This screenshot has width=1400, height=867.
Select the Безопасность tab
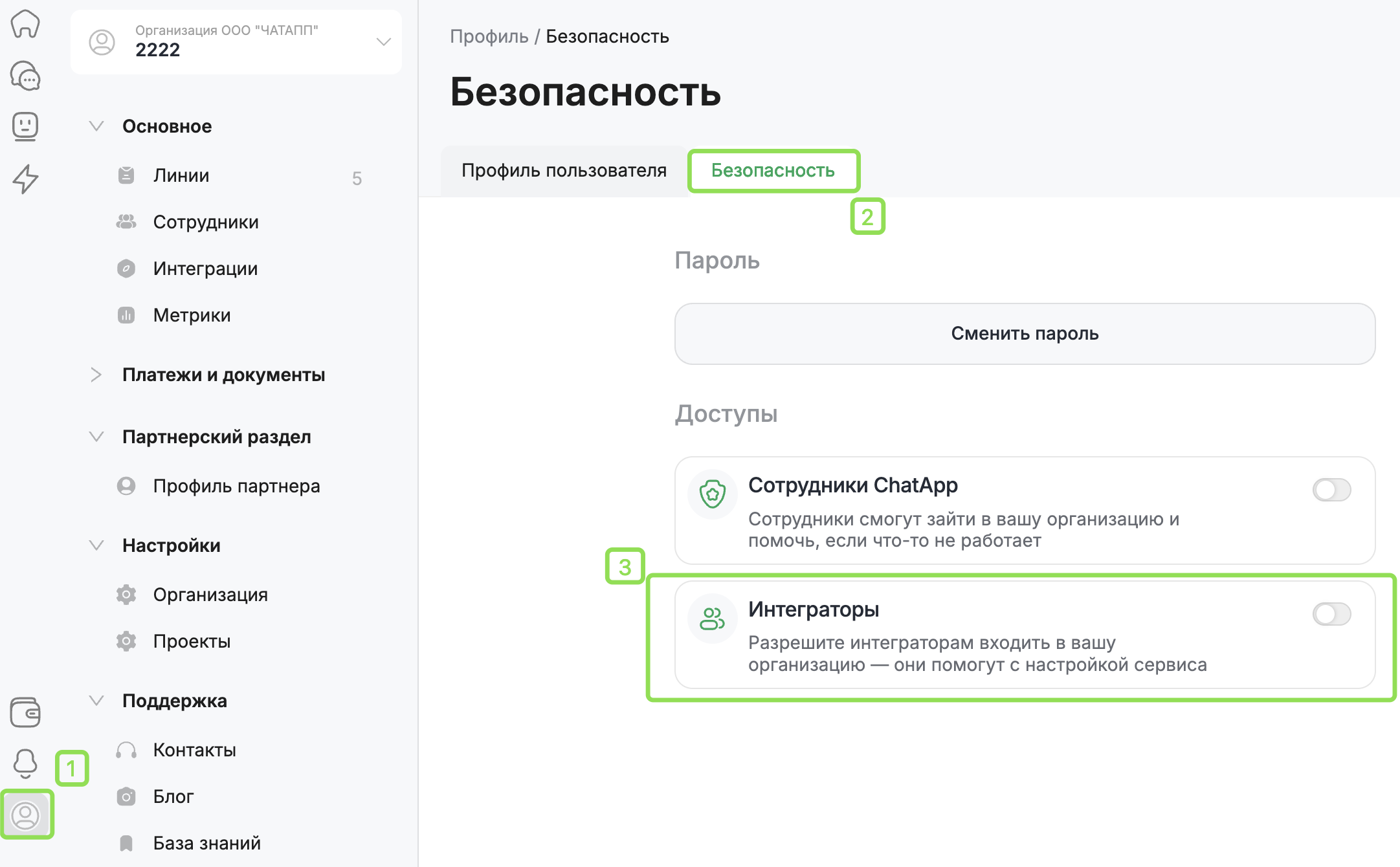pos(773,170)
